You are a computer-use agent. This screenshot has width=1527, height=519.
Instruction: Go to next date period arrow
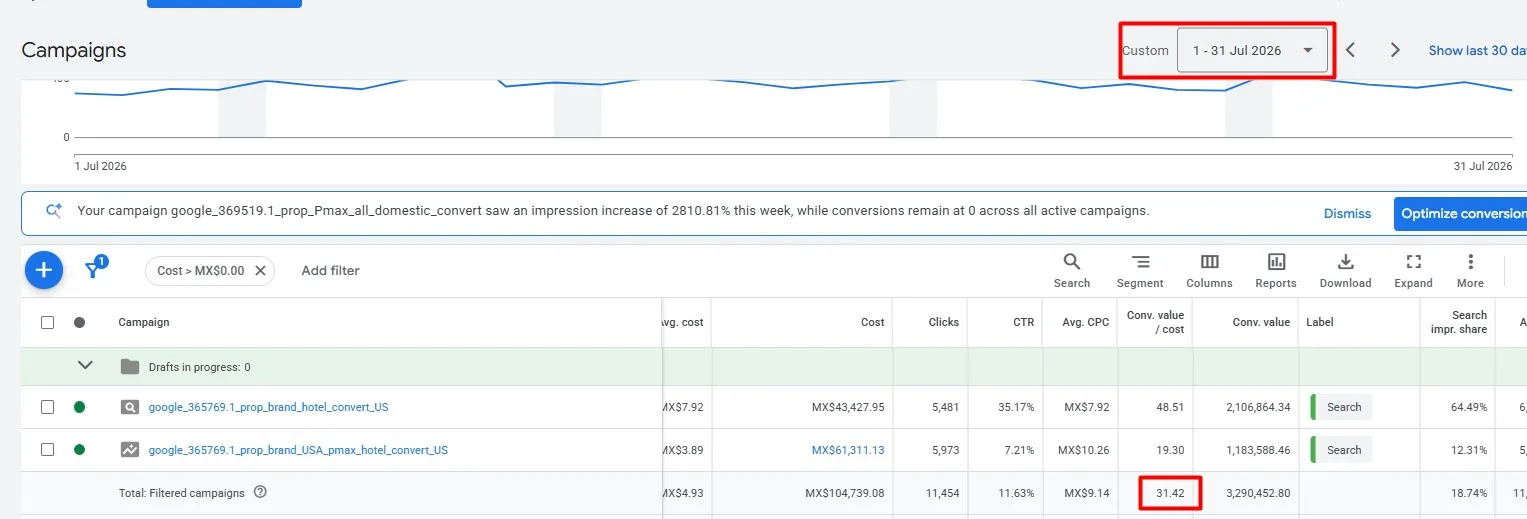[1395, 50]
